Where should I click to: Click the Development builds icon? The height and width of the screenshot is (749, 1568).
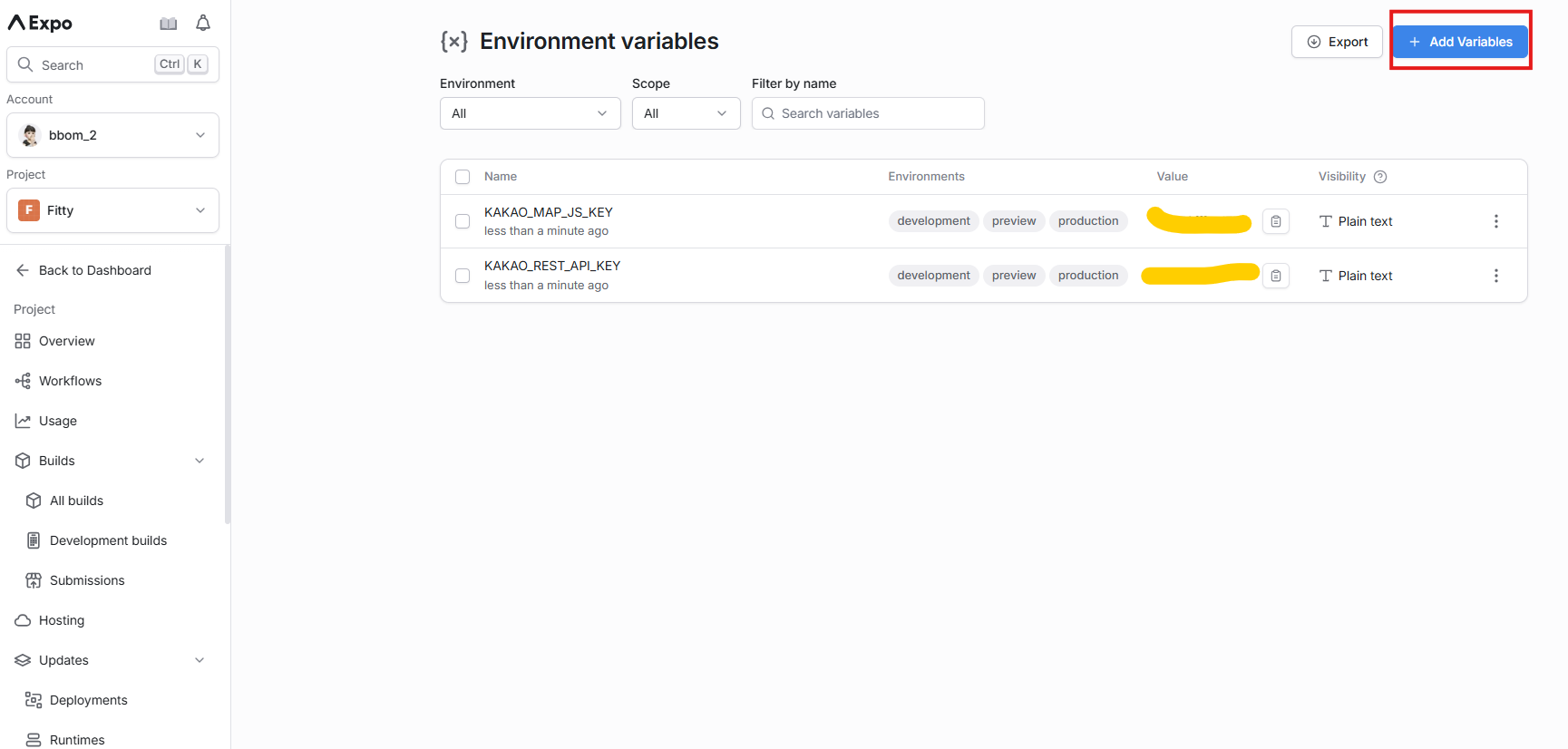point(34,540)
